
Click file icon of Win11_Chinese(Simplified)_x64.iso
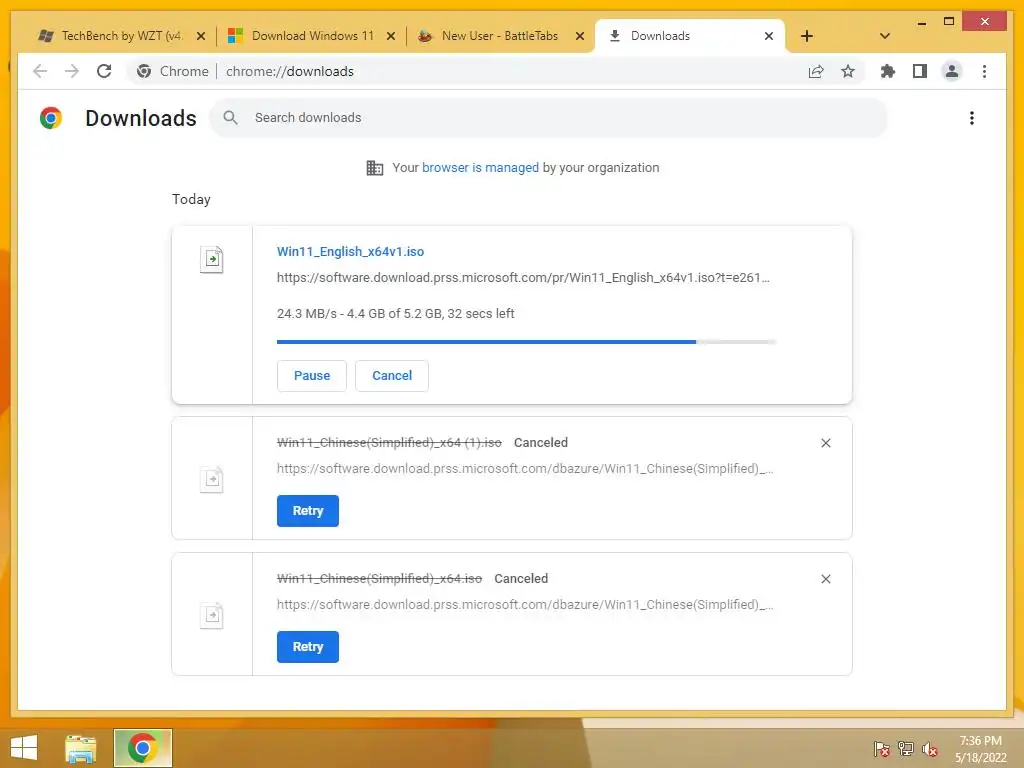point(212,615)
